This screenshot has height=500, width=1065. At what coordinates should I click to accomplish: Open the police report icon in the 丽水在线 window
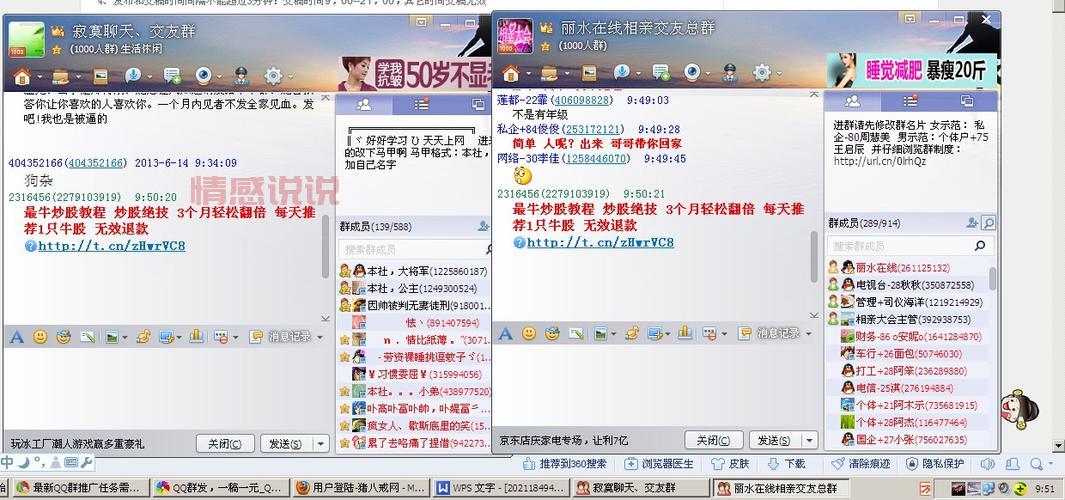[728, 72]
